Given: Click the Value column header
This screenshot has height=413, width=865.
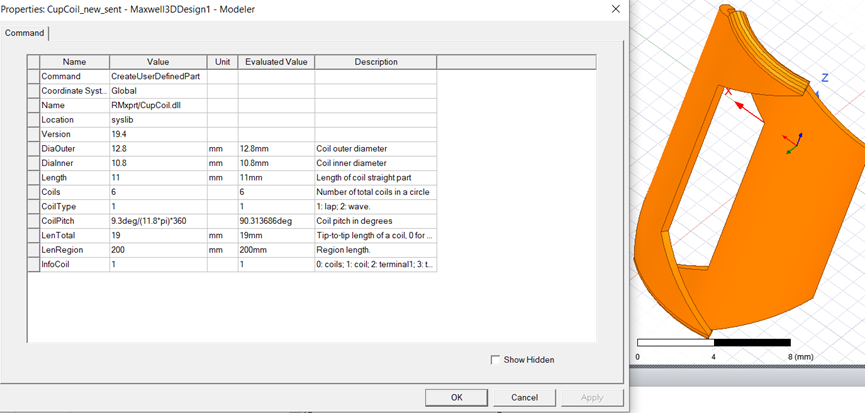Looking at the screenshot, I should tap(158, 62).
